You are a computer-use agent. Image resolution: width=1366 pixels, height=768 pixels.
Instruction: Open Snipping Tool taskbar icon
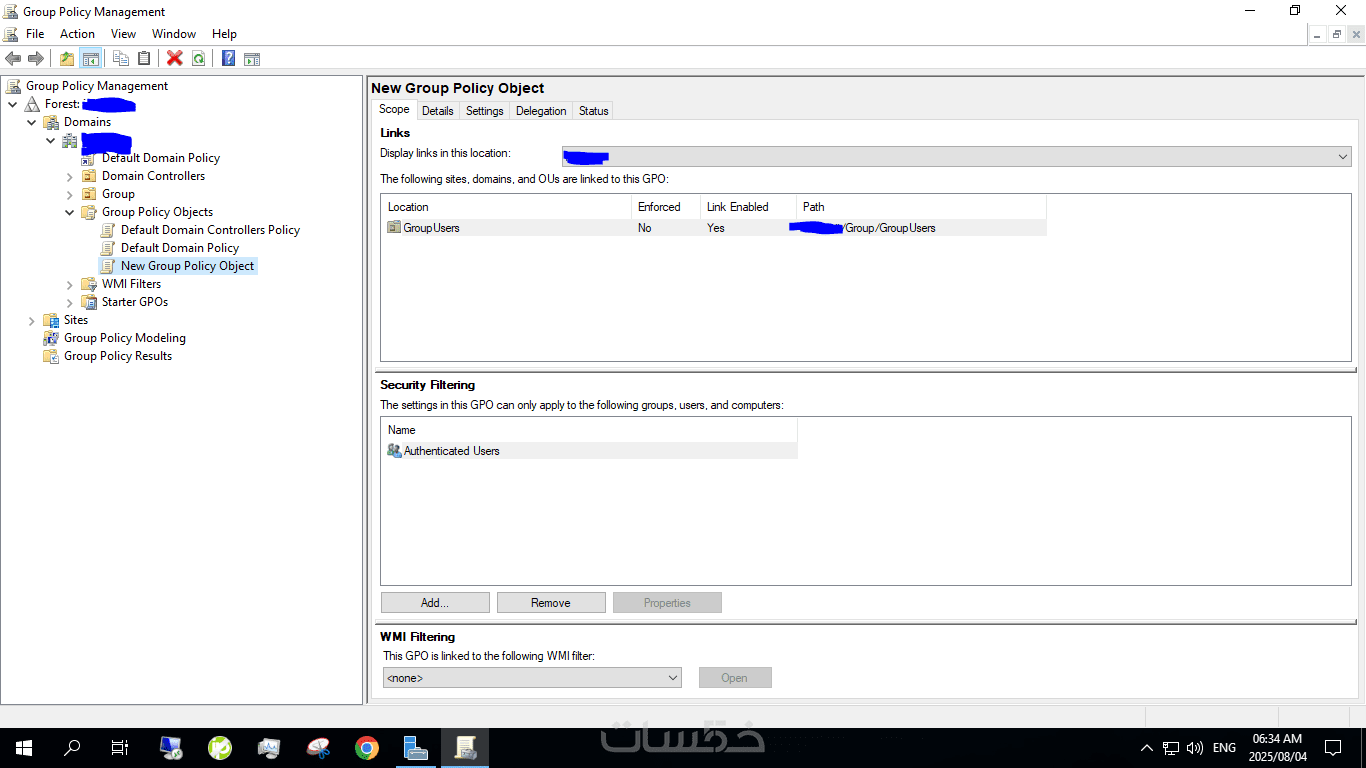pos(318,748)
